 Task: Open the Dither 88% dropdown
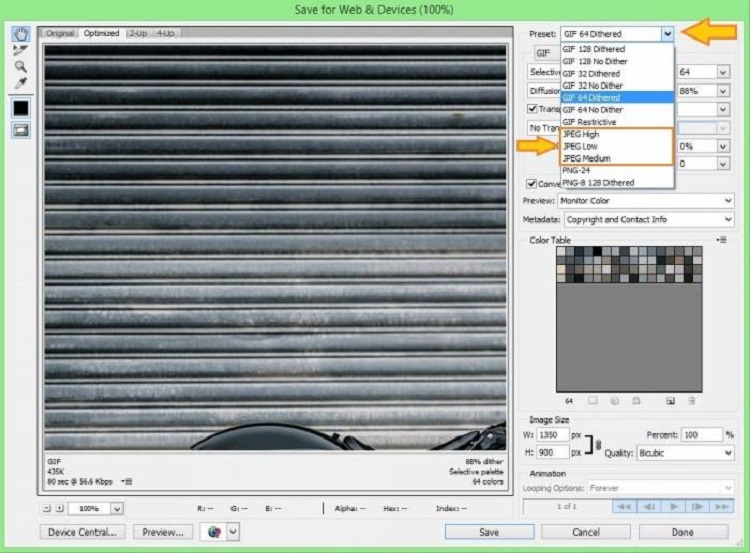tap(723, 91)
